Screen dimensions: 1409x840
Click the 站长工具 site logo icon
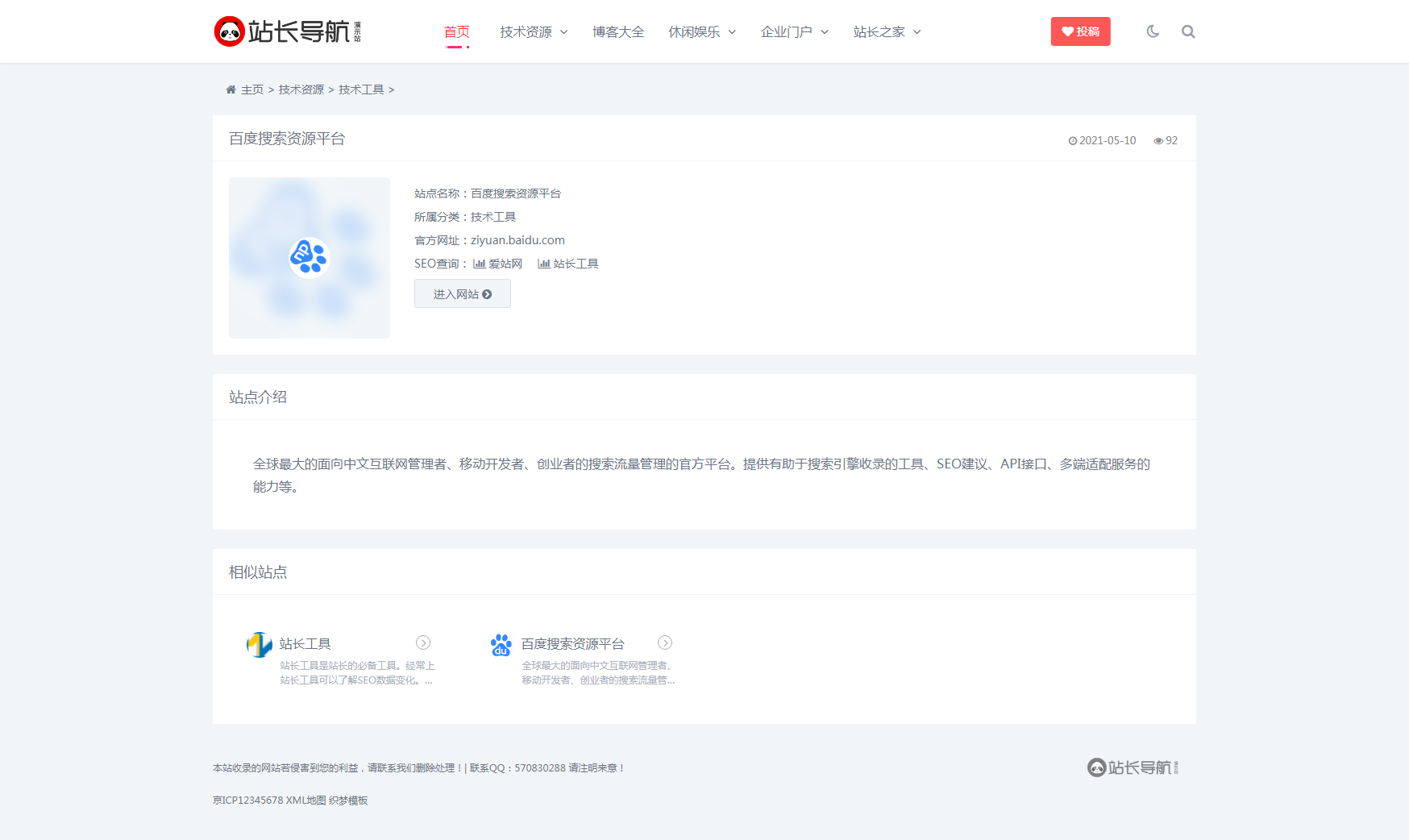[x=260, y=644]
